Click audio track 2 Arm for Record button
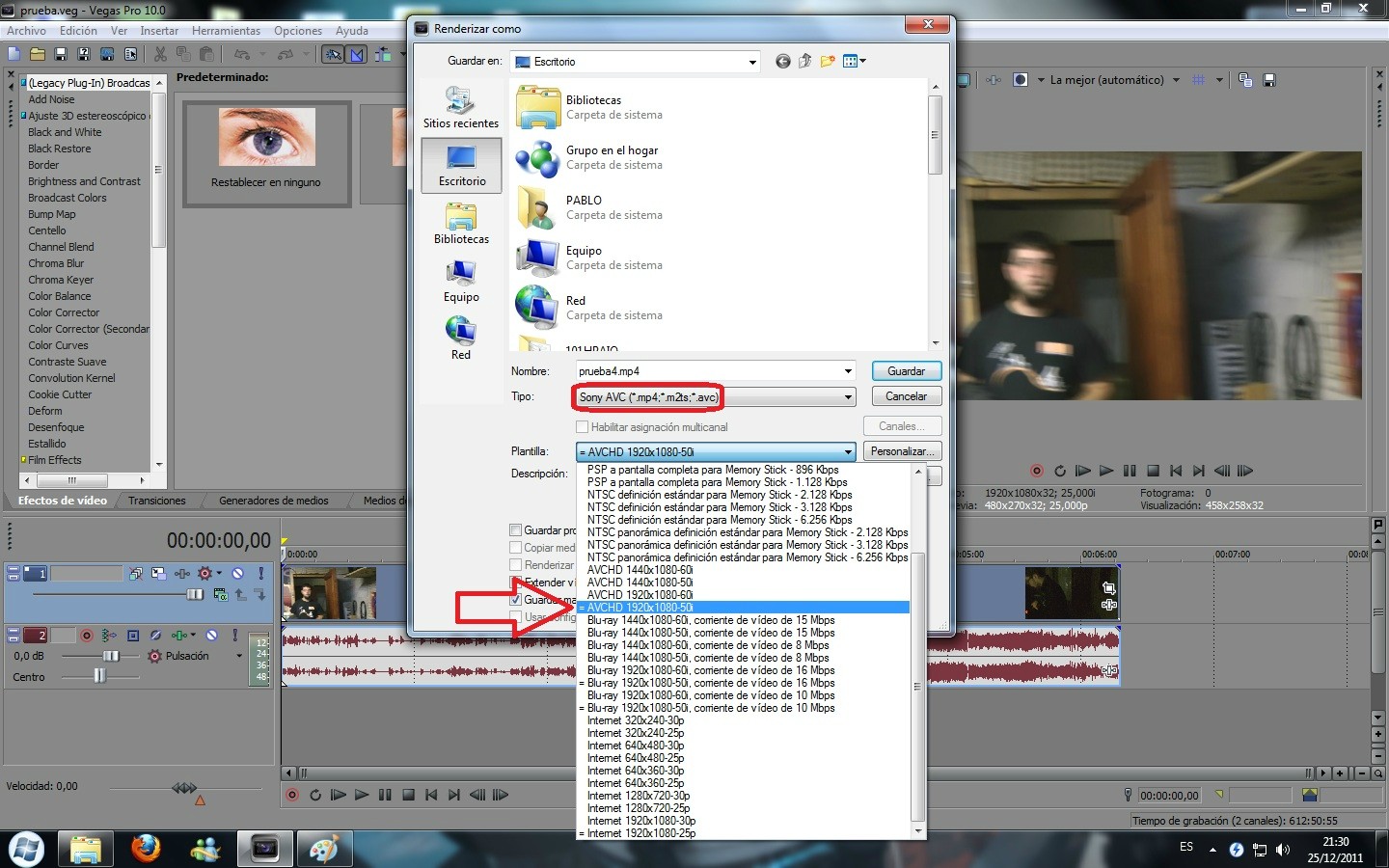This screenshot has width=1389, height=868. pos(87,636)
